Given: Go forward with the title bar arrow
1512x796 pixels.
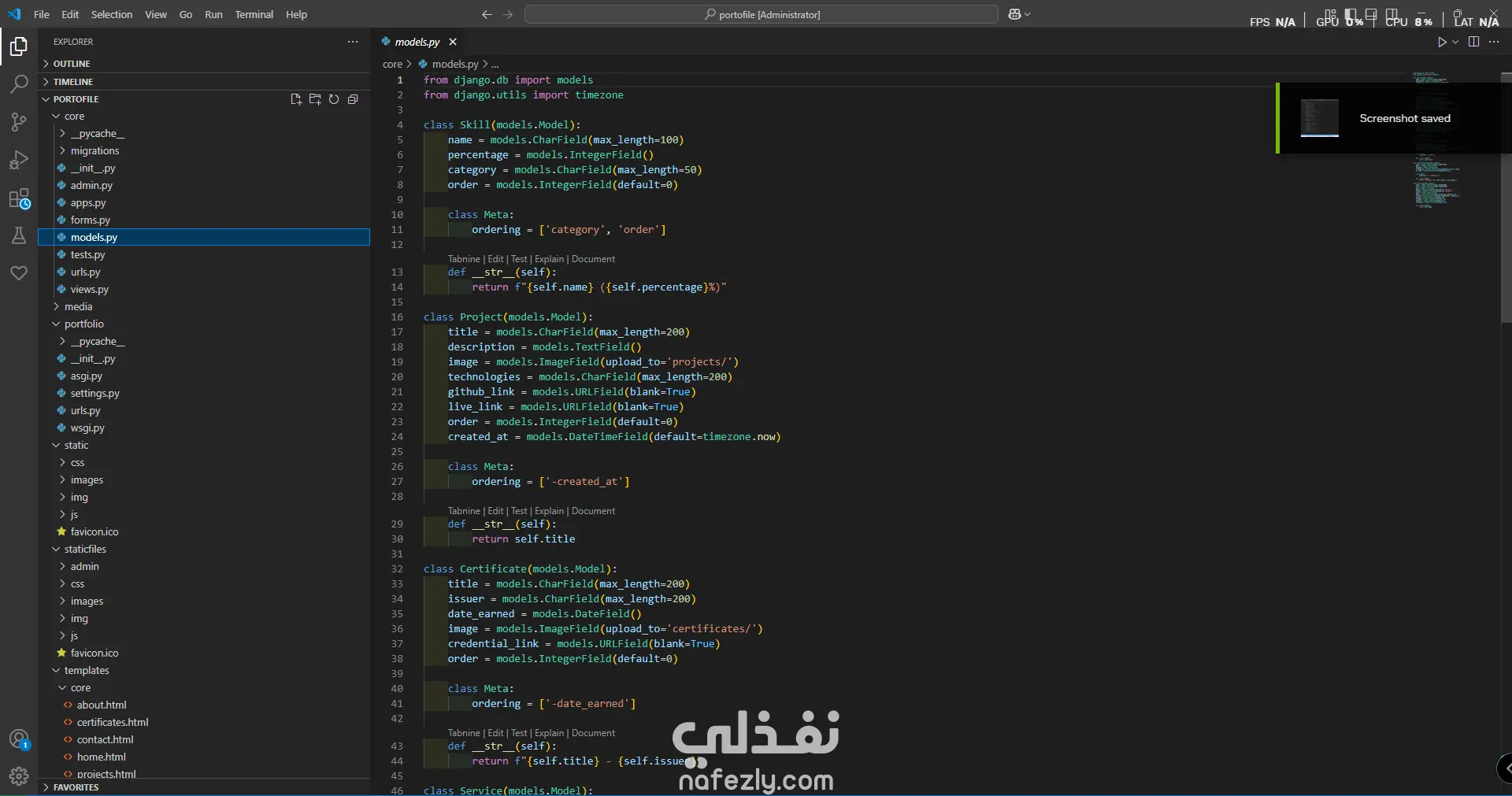Looking at the screenshot, I should (x=508, y=14).
